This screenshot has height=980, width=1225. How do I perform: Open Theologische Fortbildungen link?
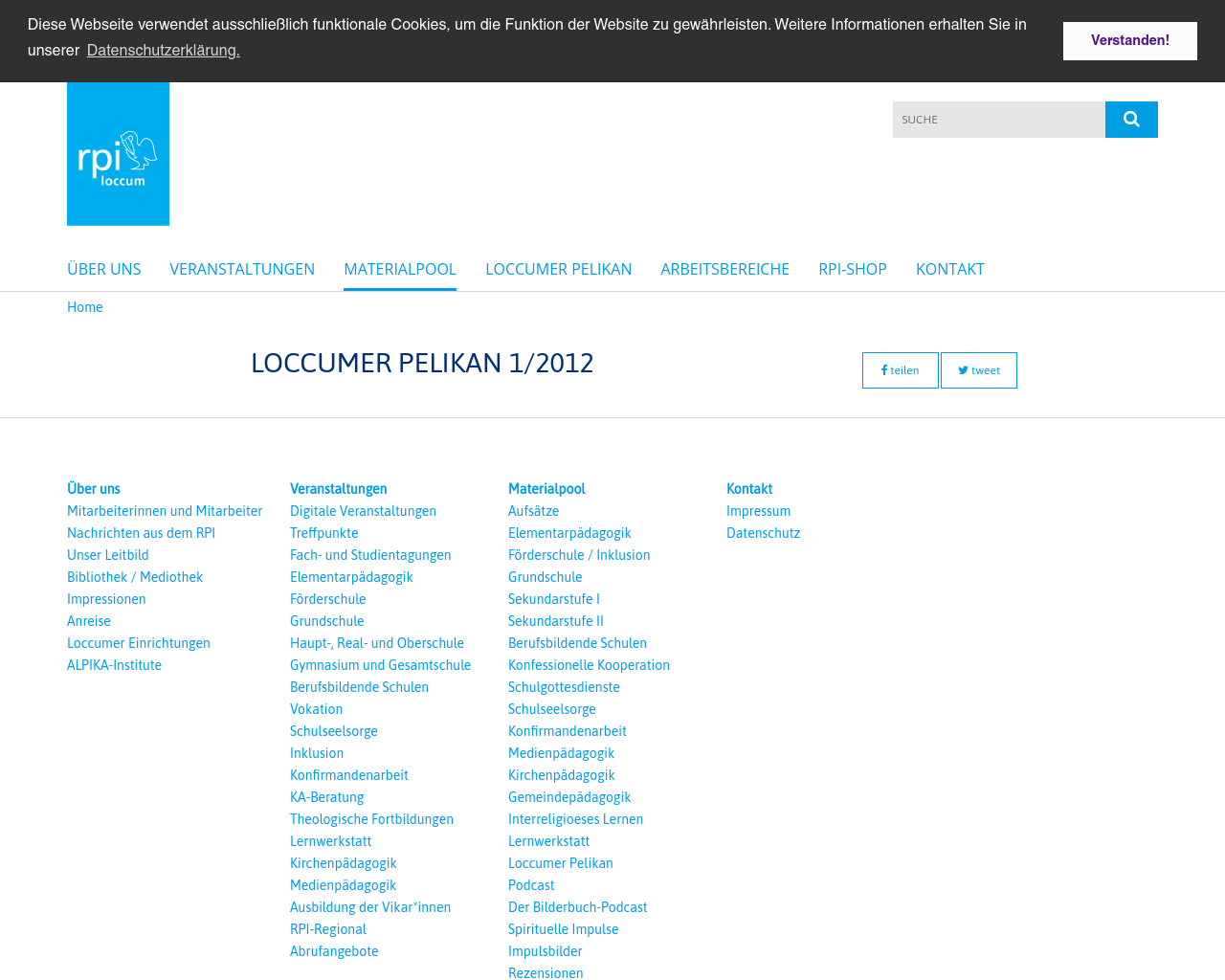click(371, 819)
